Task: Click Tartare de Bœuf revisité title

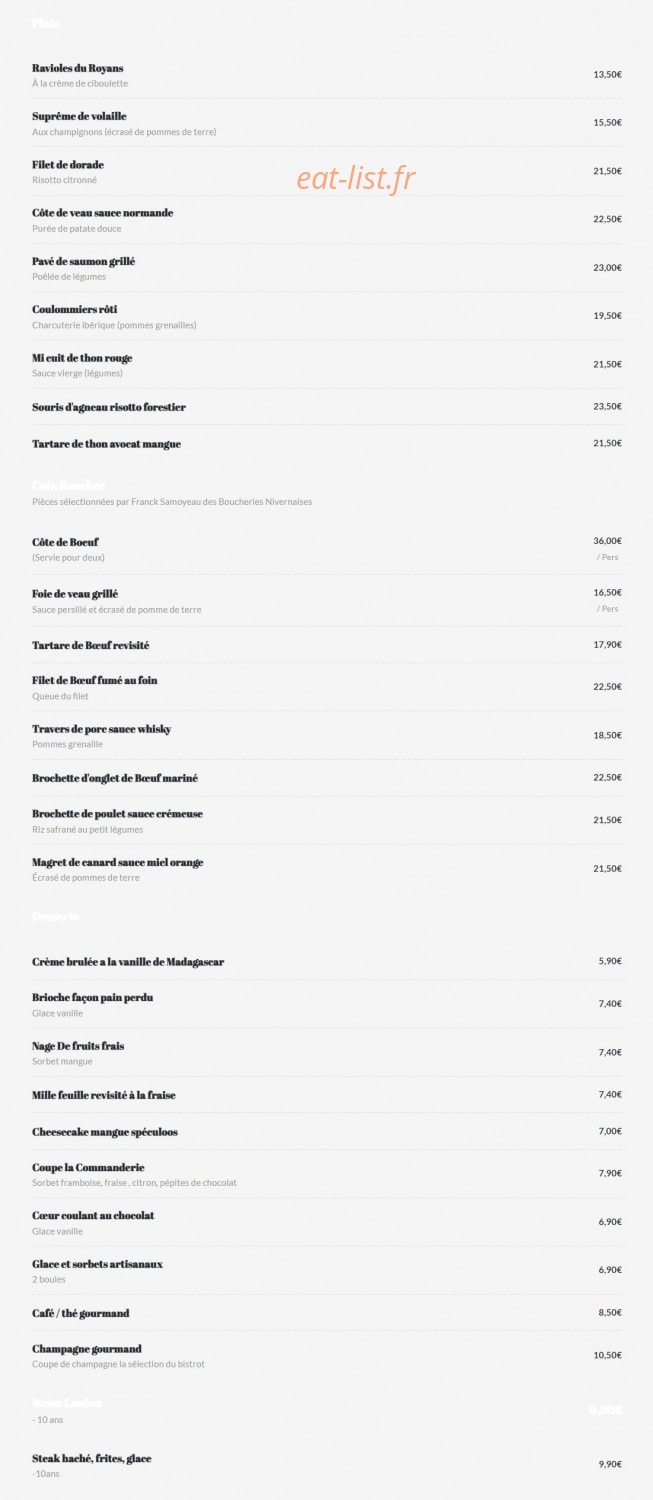Action: click(x=91, y=646)
